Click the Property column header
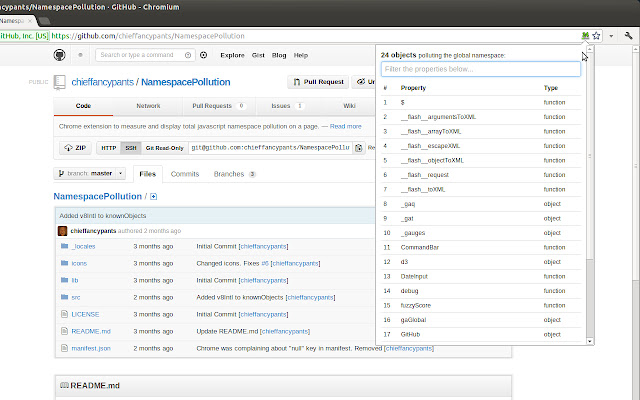The height and width of the screenshot is (400, 640). [413, 88]
